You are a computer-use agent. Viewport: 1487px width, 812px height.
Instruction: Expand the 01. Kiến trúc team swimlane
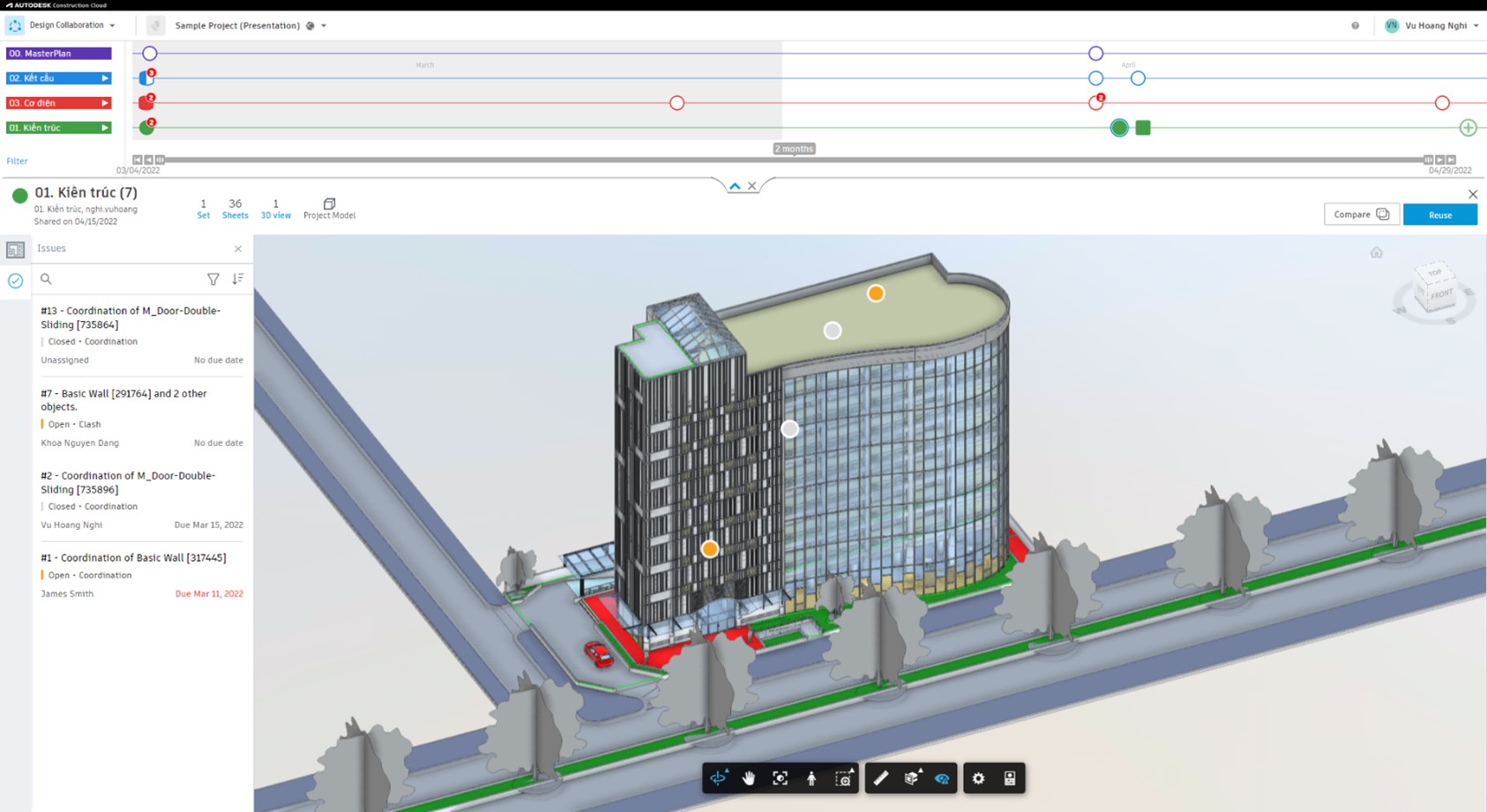[x=105, y=128]
